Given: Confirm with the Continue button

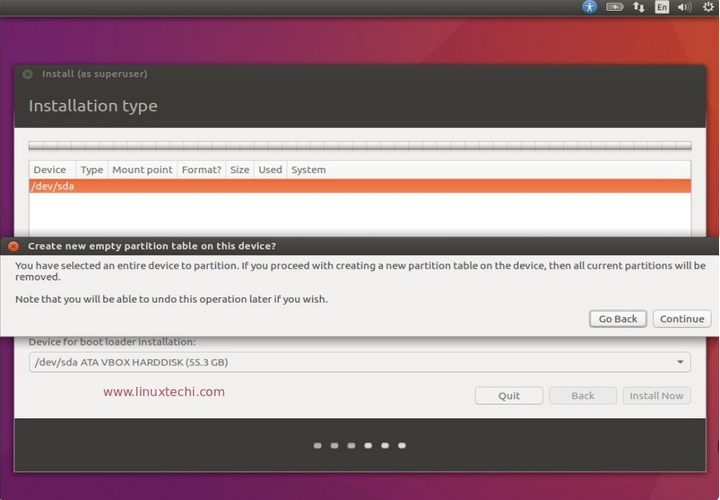Looking at the screenshot, I should (682, 319).
